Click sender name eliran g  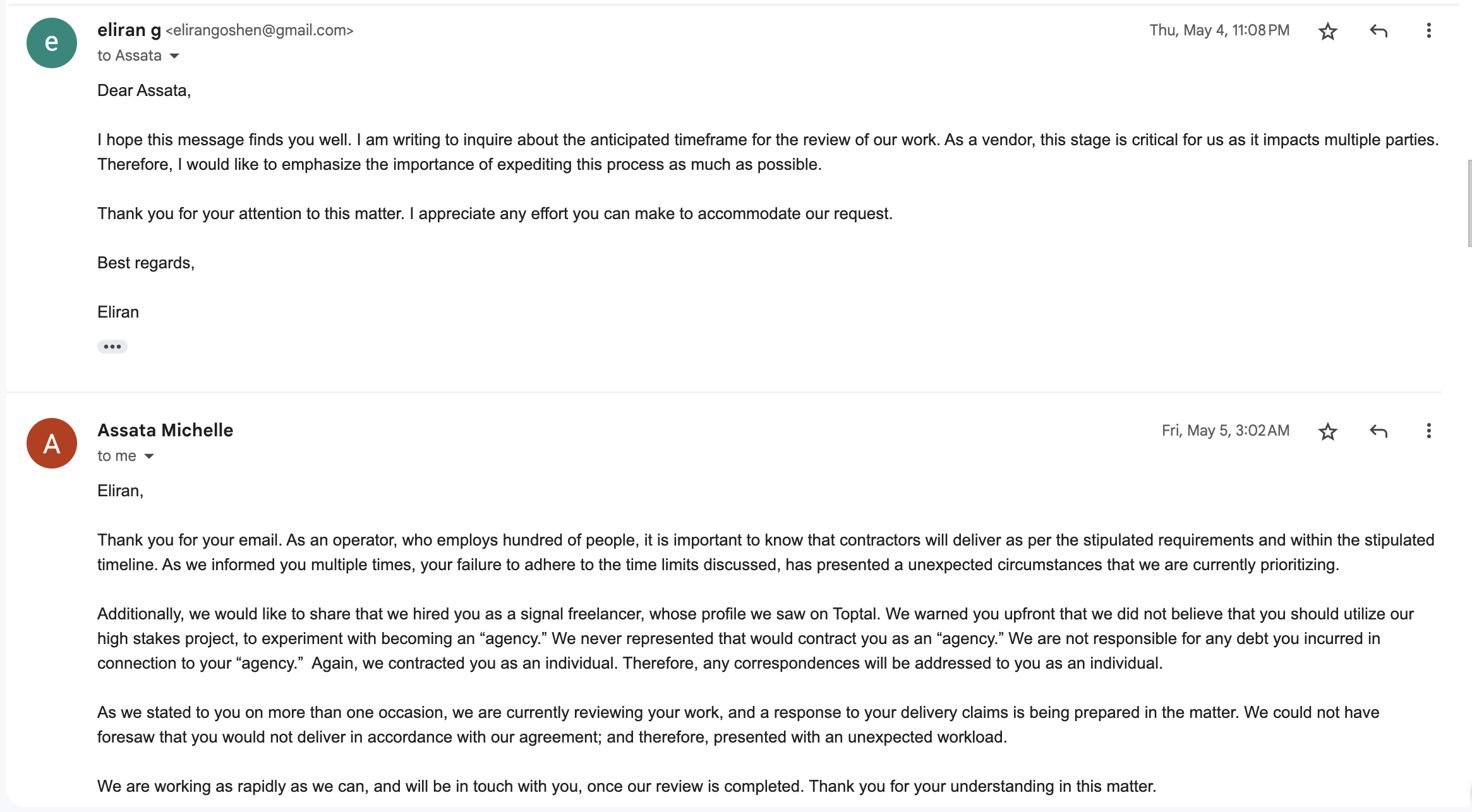point(129,30)
